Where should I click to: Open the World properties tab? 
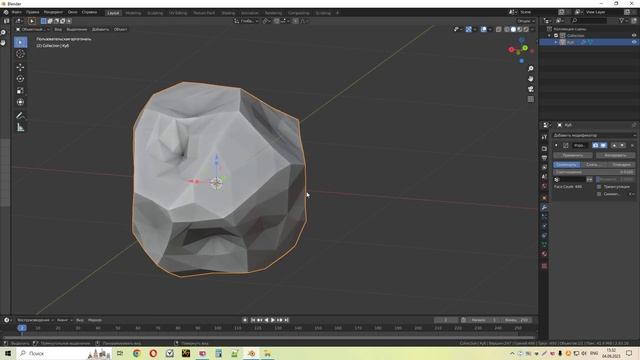[544, 186]
